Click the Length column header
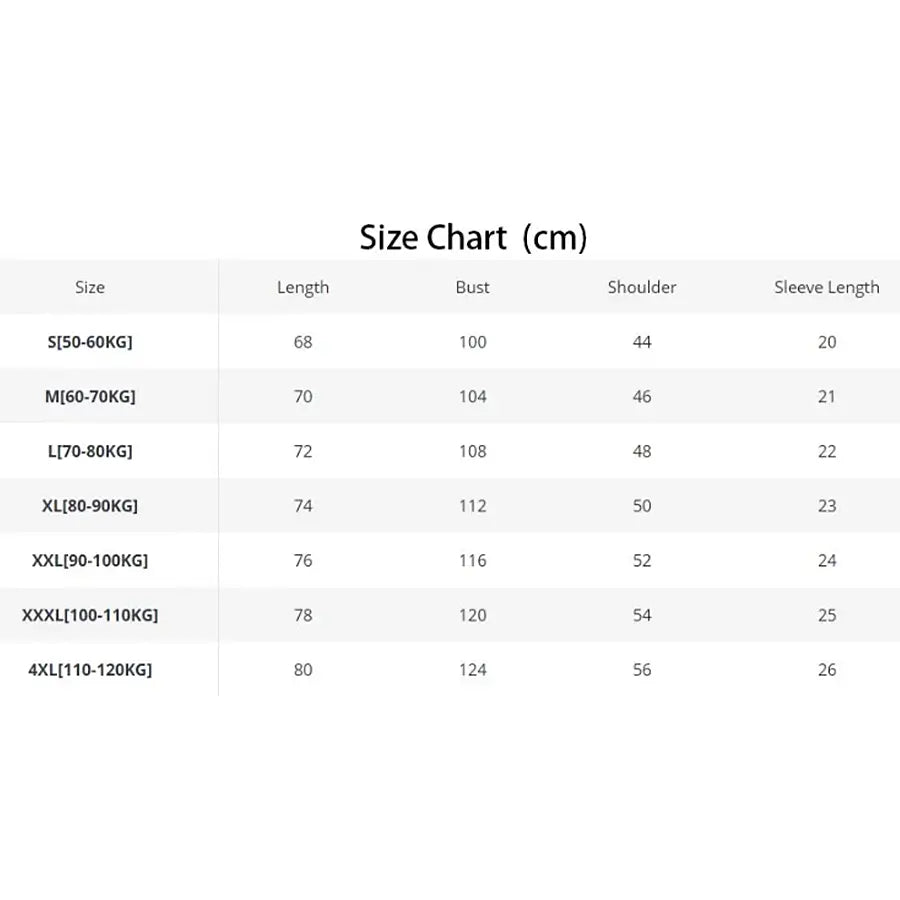 click(x=303, y=288)
